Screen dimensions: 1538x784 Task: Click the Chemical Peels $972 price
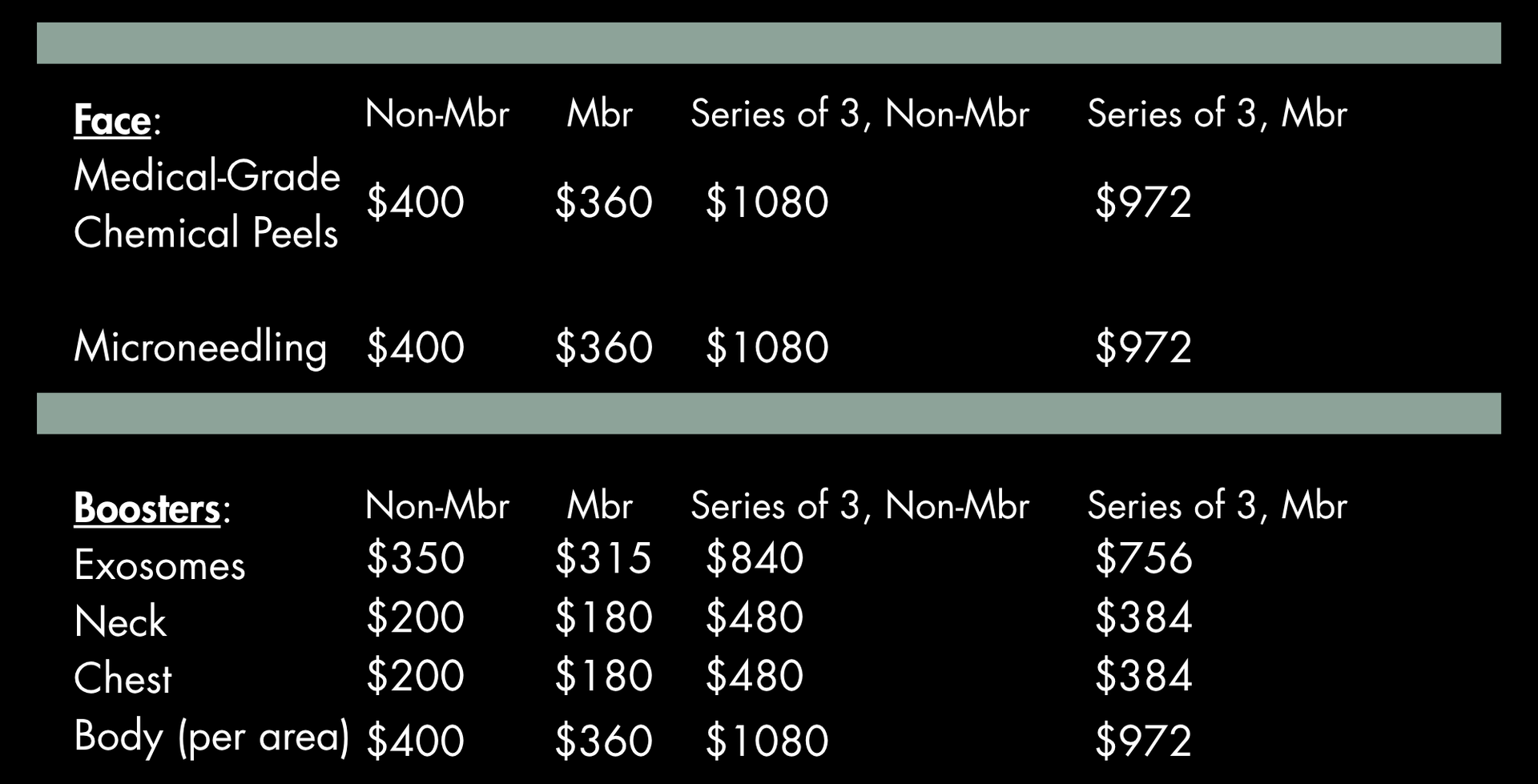point(1143,202)
